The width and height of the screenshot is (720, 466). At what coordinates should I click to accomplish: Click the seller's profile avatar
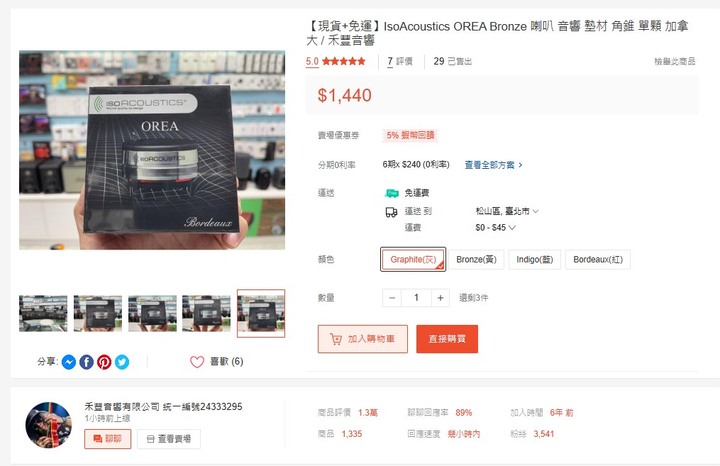tap(48, 425)
